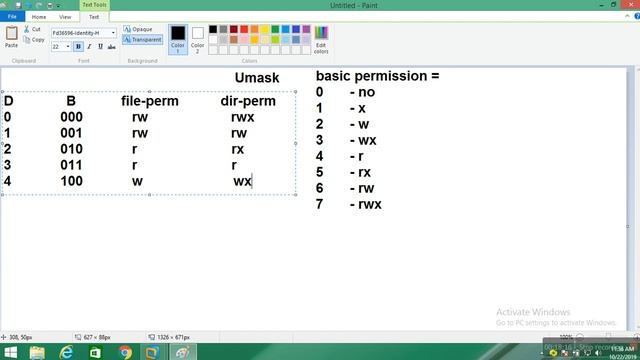640x360 pixels.
Task: Pick the lime color swatch
Action: tap(275, 40)
